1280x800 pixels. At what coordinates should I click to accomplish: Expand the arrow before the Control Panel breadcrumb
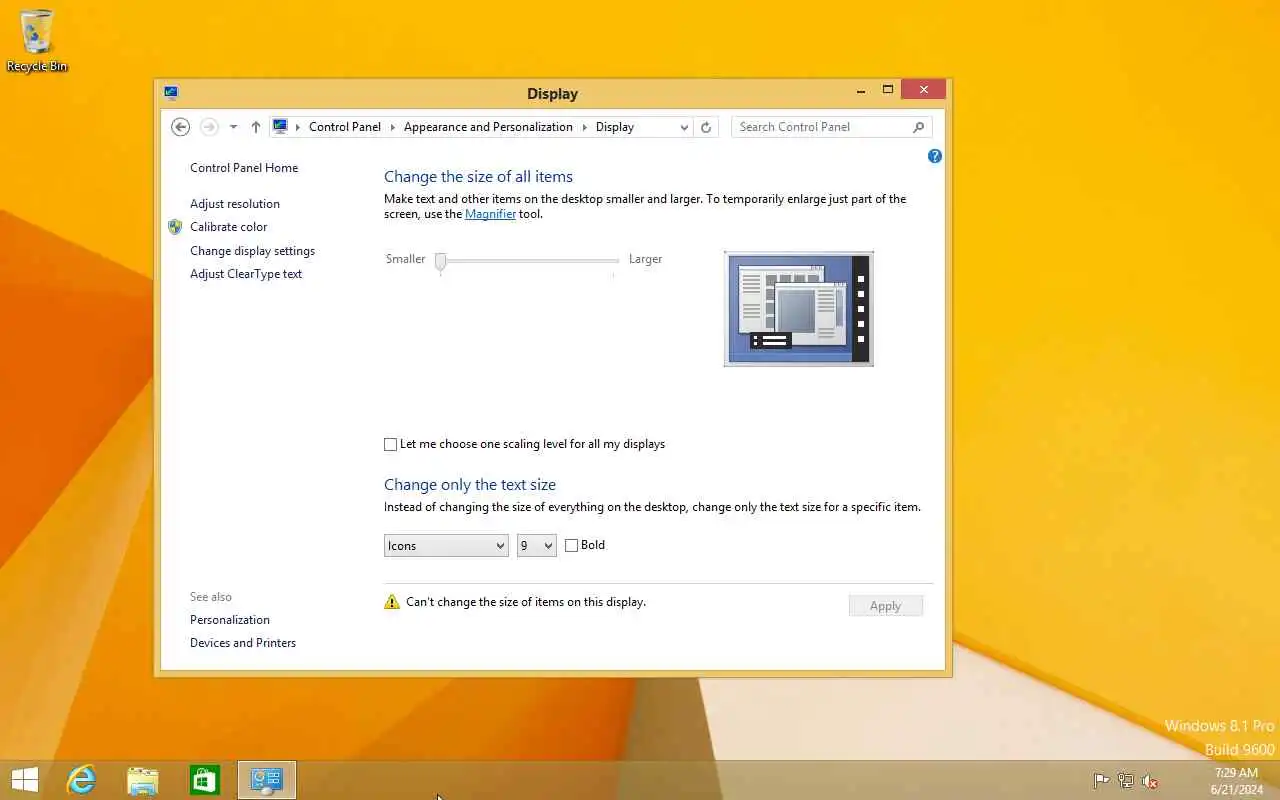pyautogui.click(x=298, y=127)
